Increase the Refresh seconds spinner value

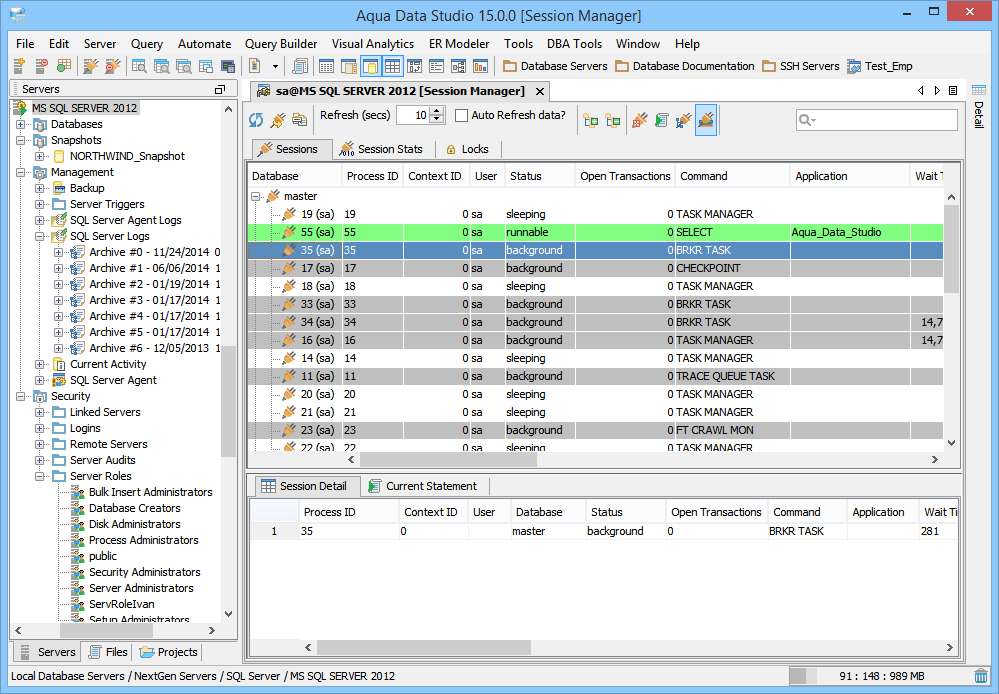pyautogui.click(x=436, y=111)
